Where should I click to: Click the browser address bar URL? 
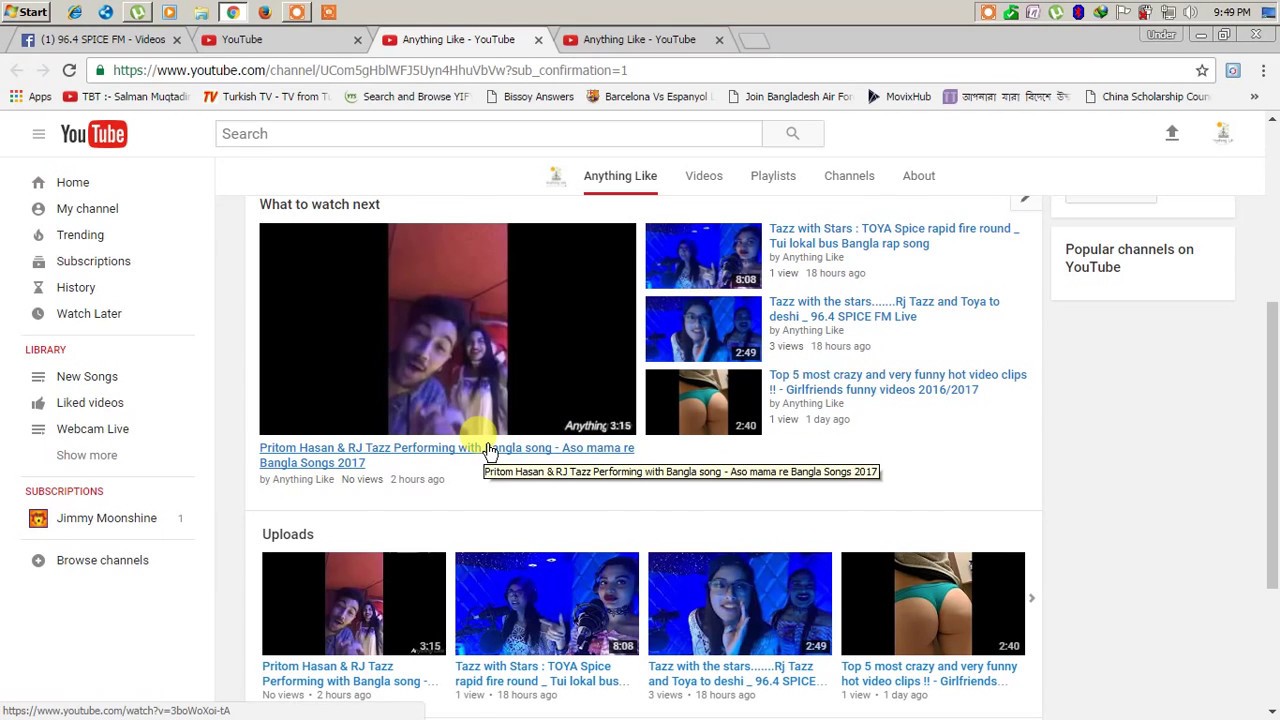[x=370, y=70]
